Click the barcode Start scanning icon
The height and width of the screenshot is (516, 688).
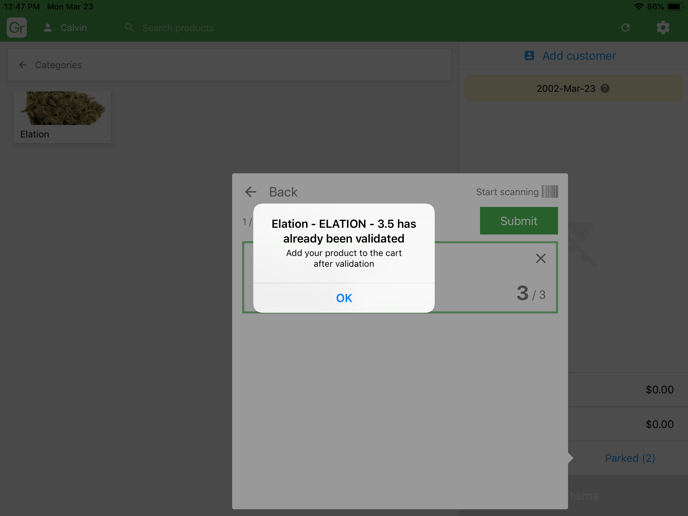pyautogui.click(x=550, y=192)
